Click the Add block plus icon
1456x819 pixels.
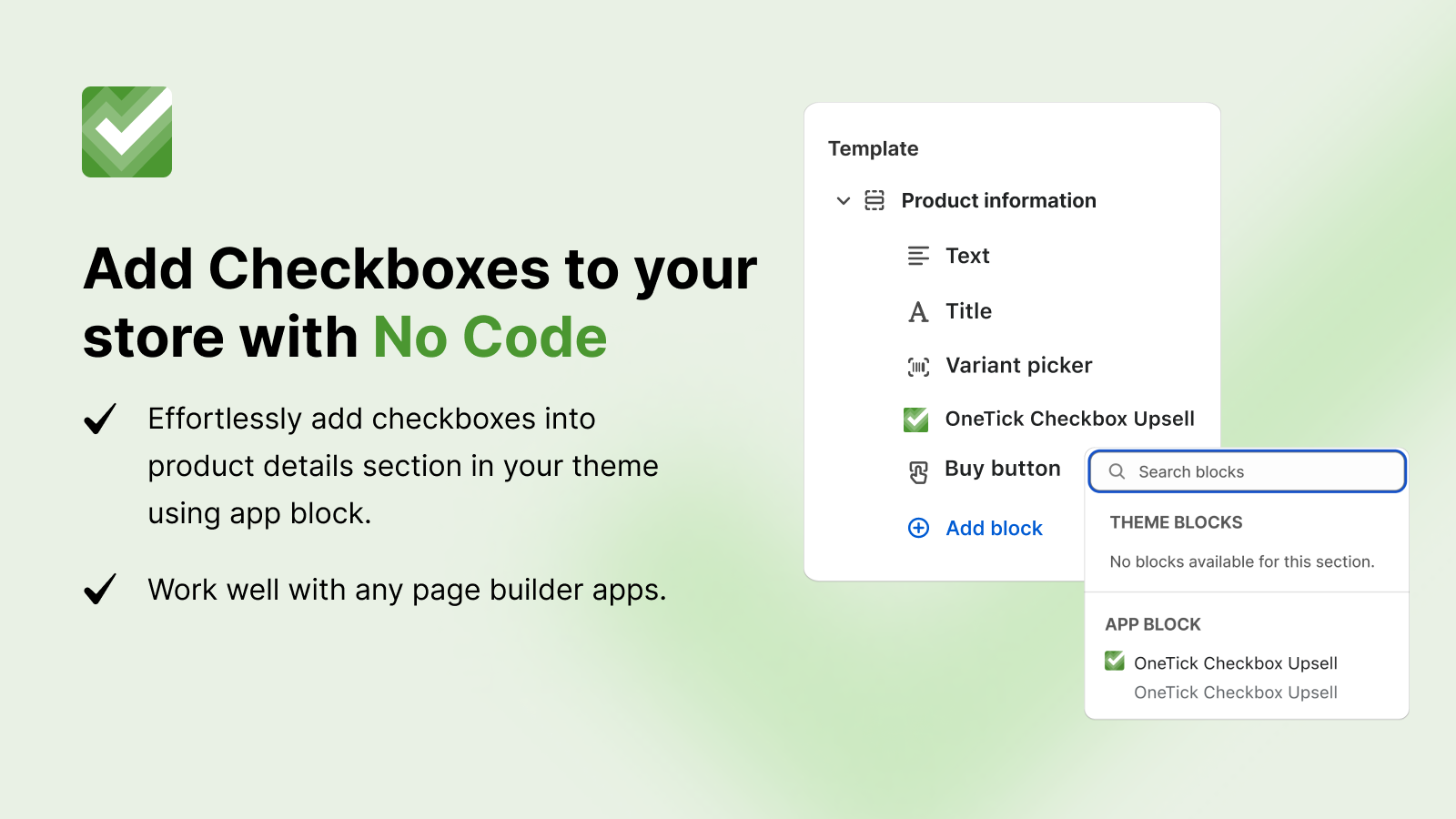tap(918, 528)
